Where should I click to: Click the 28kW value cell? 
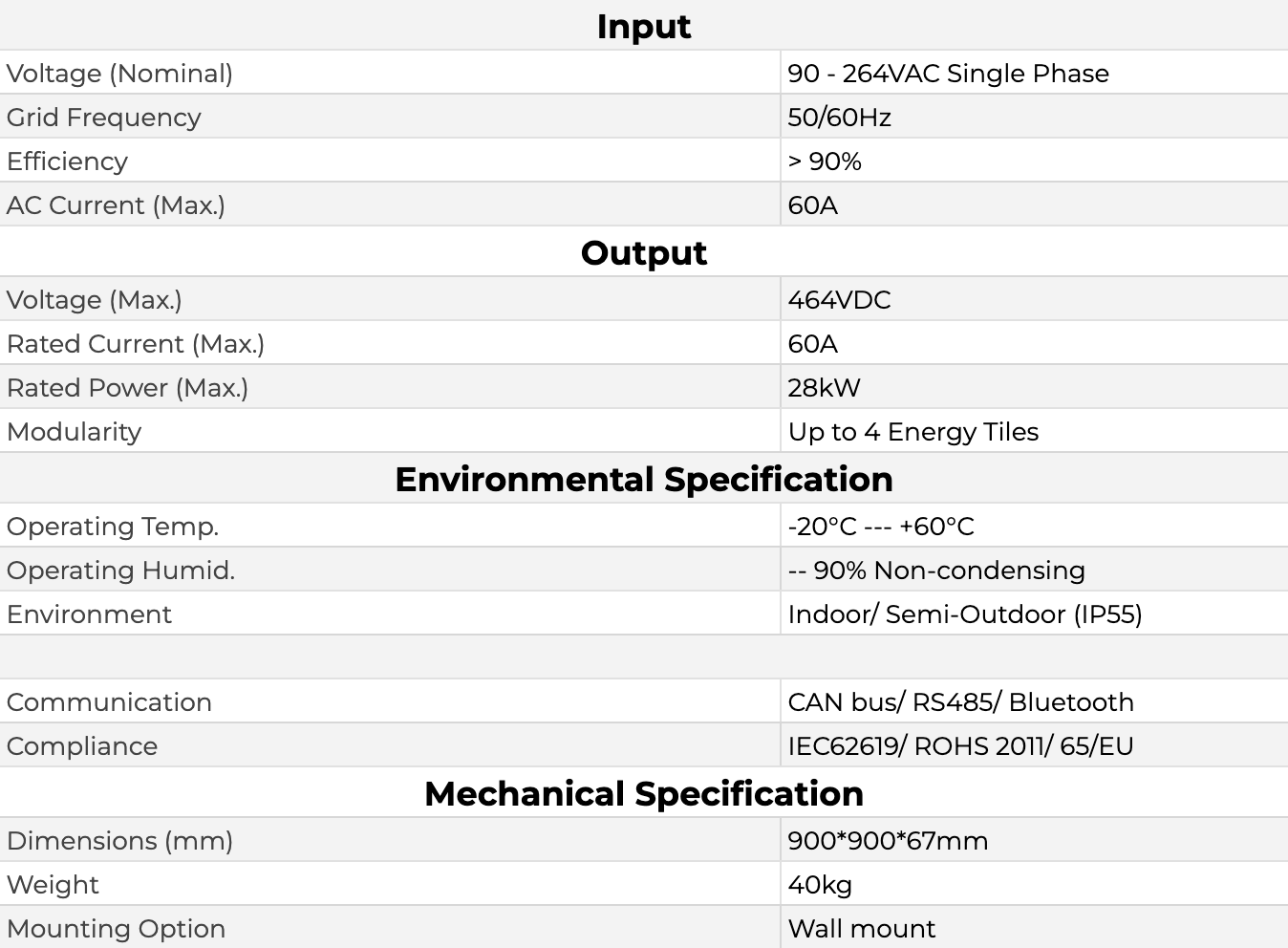[x=824, y=388]
